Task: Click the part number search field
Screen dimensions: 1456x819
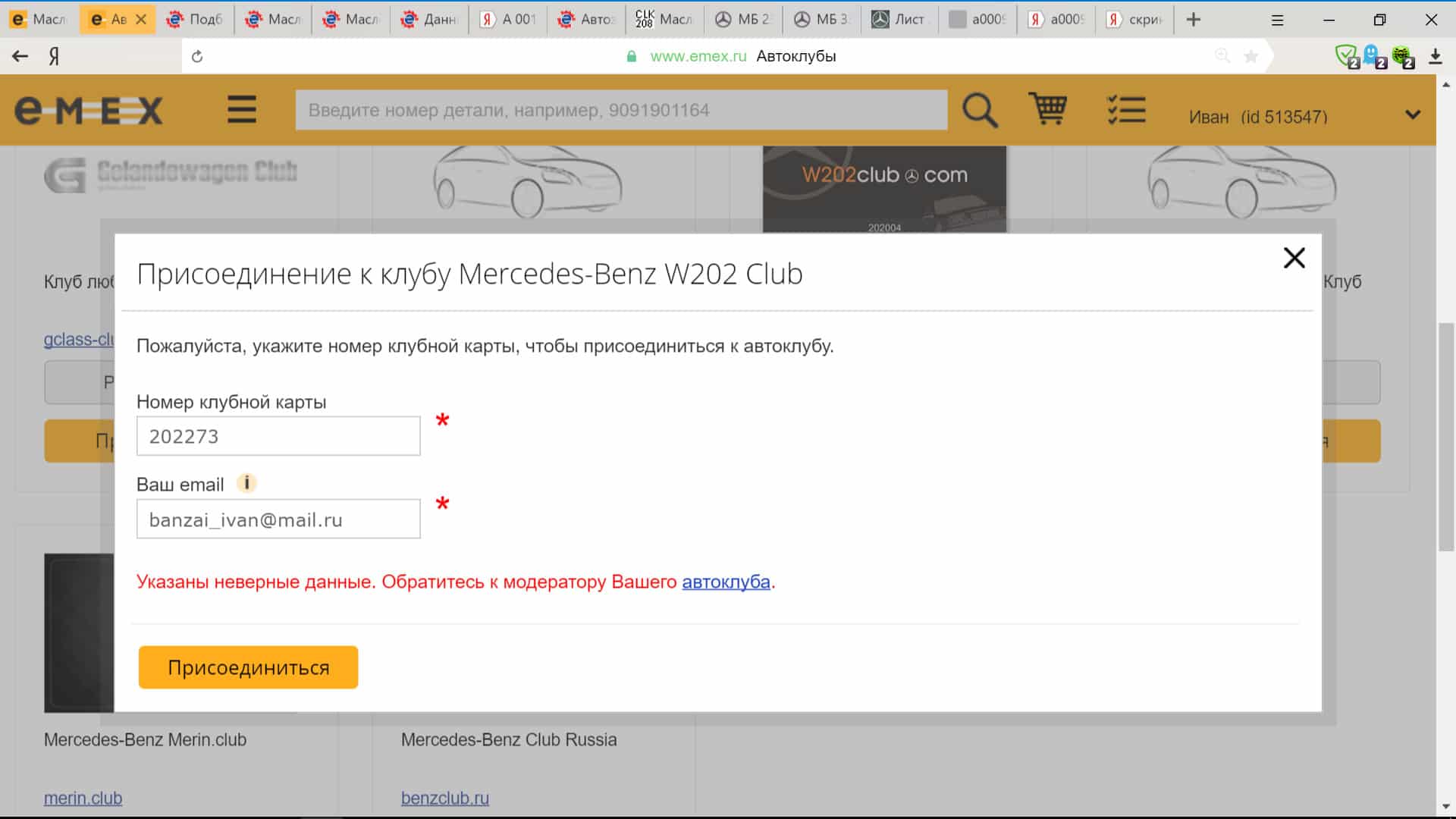Action: click(621, 111)
